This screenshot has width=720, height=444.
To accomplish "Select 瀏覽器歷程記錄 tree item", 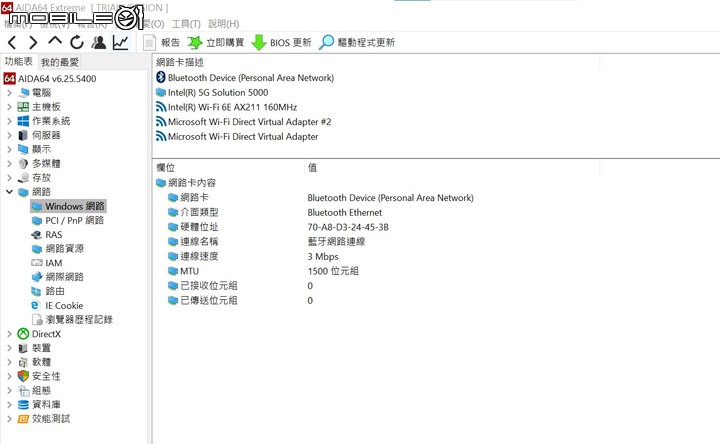I will tap(73, 320).
